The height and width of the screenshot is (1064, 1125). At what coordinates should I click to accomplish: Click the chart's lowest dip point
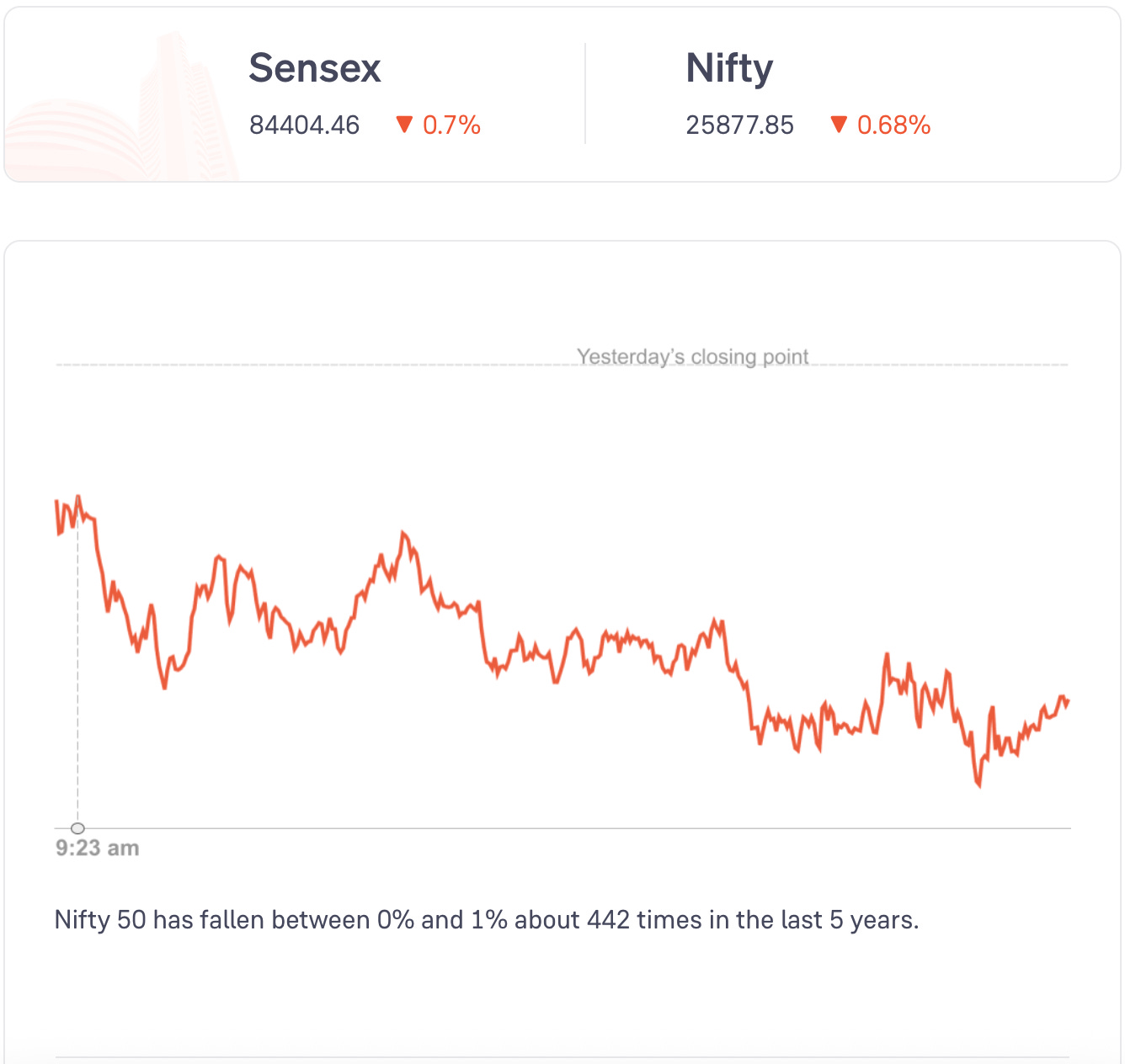tap(978, 785)
